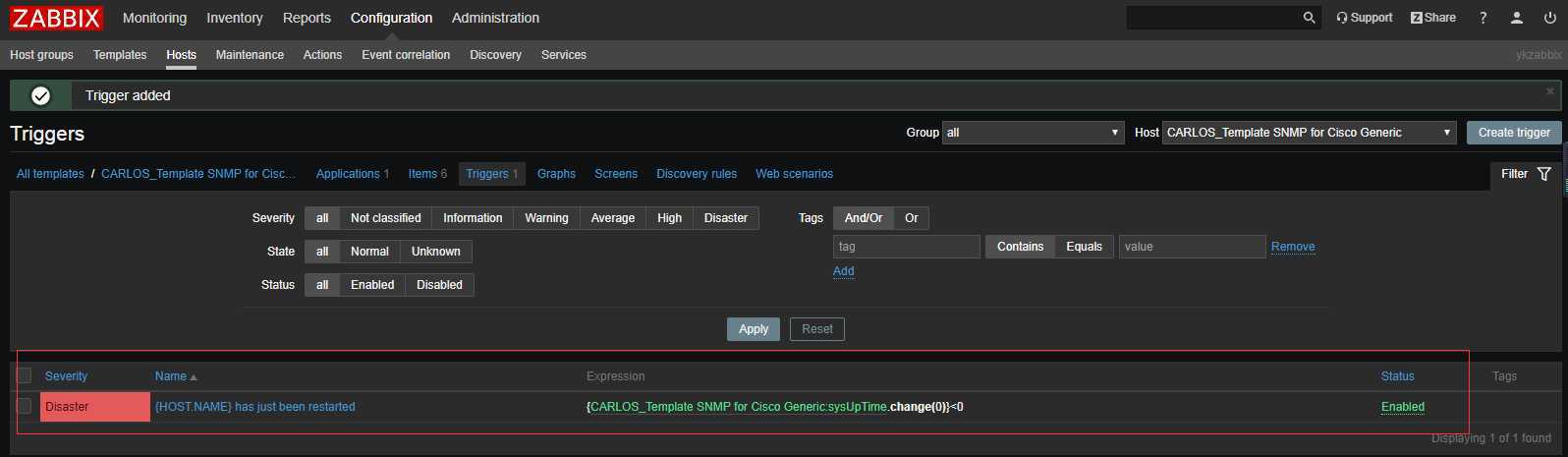Open the Inventory menu
Image resolution: width=1568 pixels, height=457 pixels.
[x=235, y=18]
